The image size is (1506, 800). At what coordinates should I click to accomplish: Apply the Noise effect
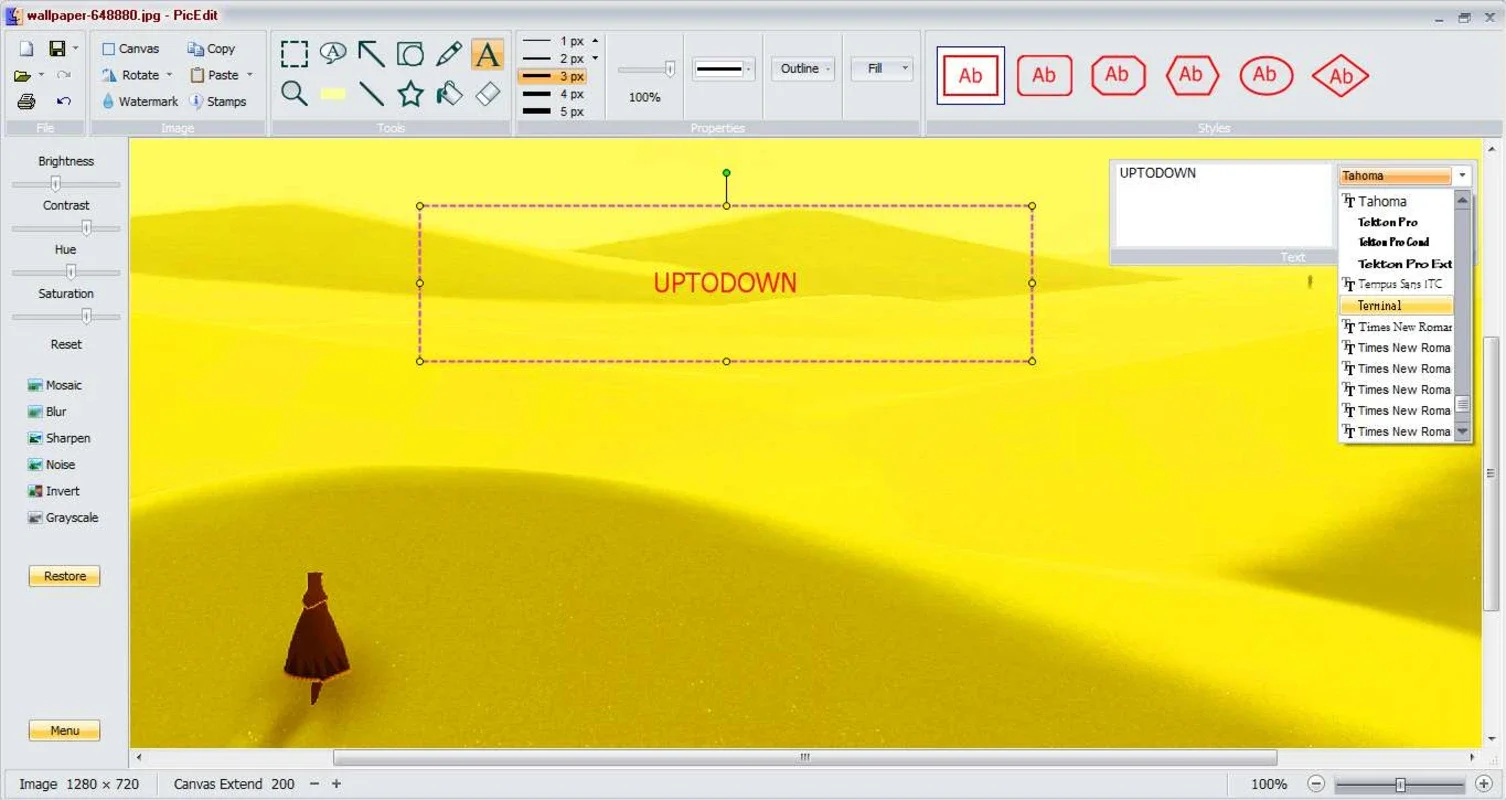click(52, 465)
